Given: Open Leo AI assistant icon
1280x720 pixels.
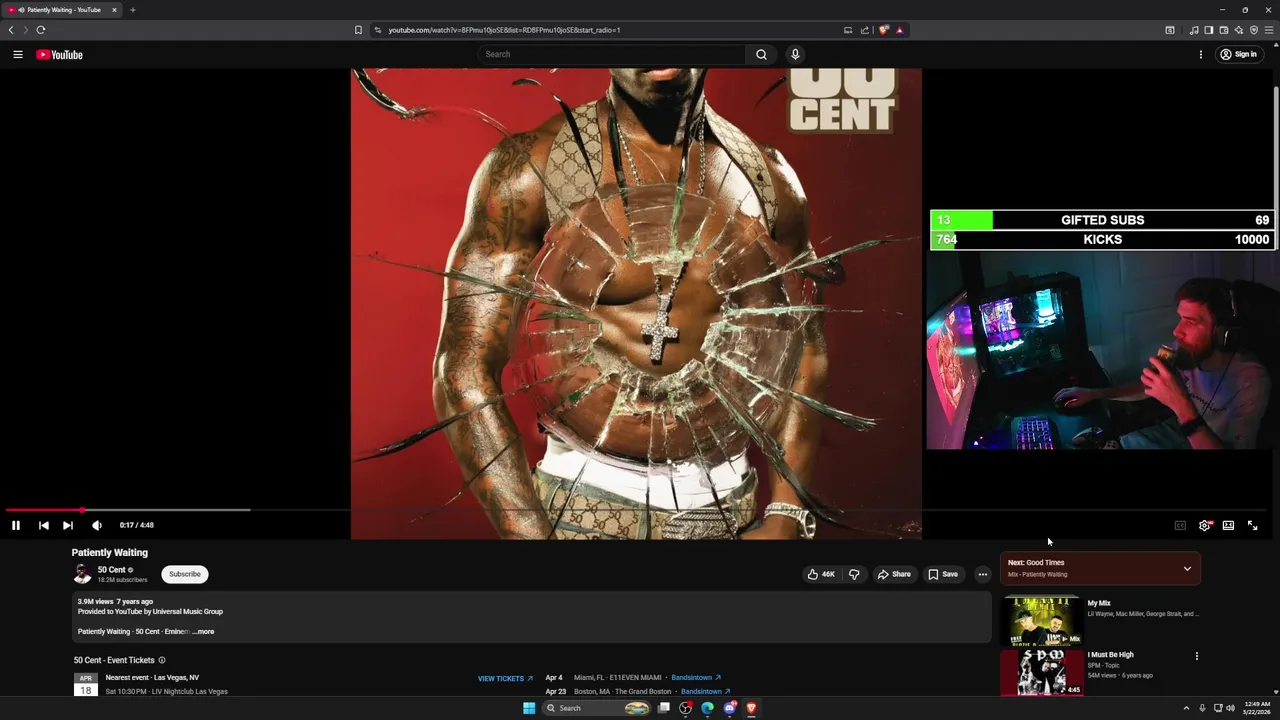Looking at the screenshot, I should tap(1239, 30).
